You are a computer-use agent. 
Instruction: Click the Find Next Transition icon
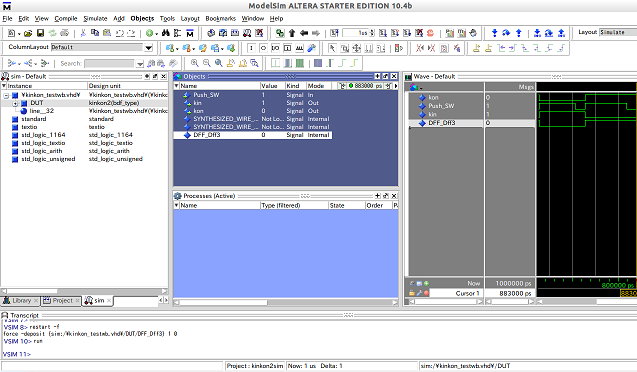click(x=513, y=48)
